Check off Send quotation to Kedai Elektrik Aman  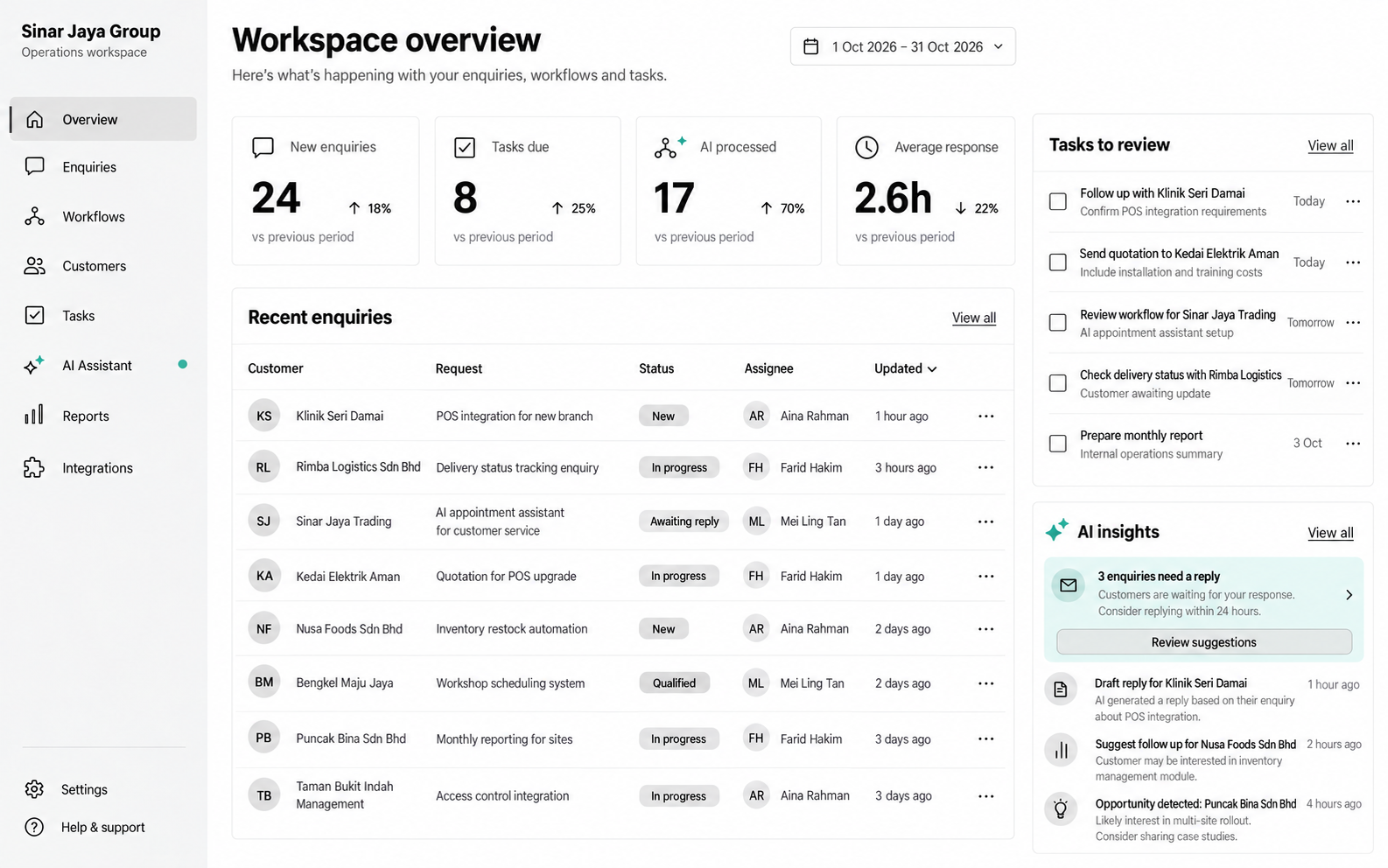coord(1058,262)
